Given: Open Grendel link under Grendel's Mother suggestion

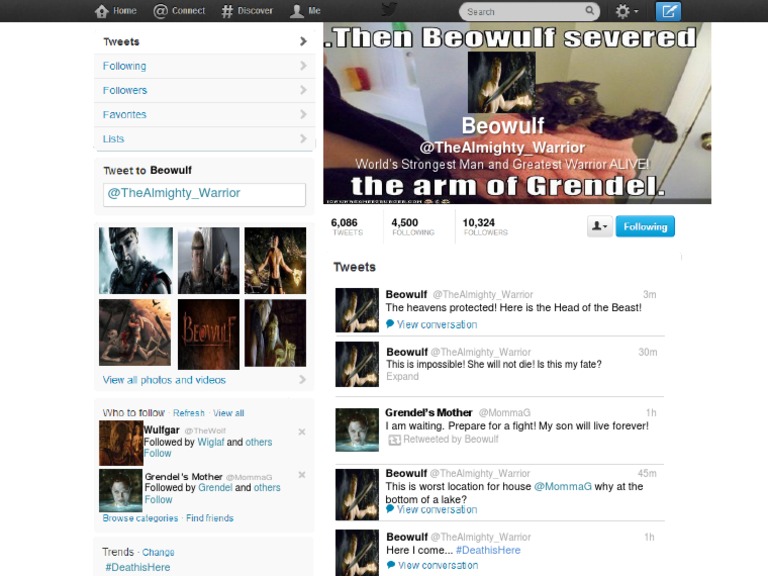Looking at the screenshot, I should [216, 487].
